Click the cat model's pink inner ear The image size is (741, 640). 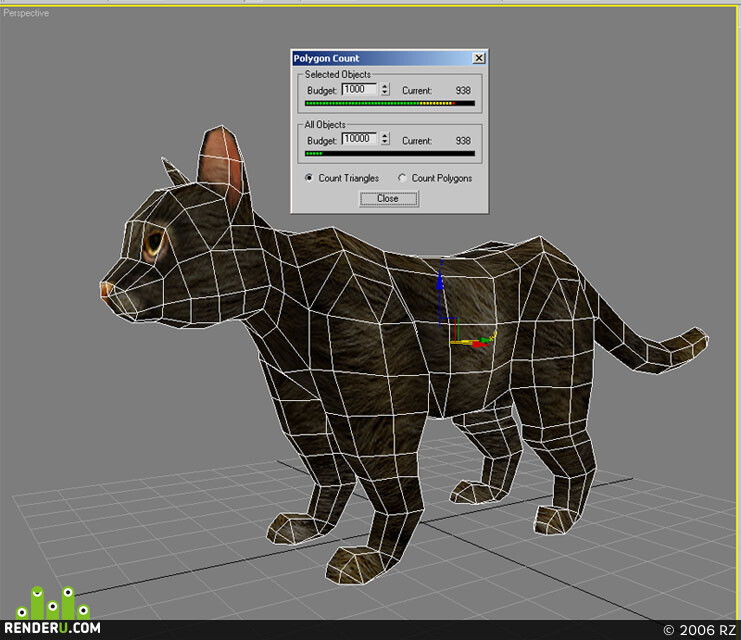coord(221,163)
